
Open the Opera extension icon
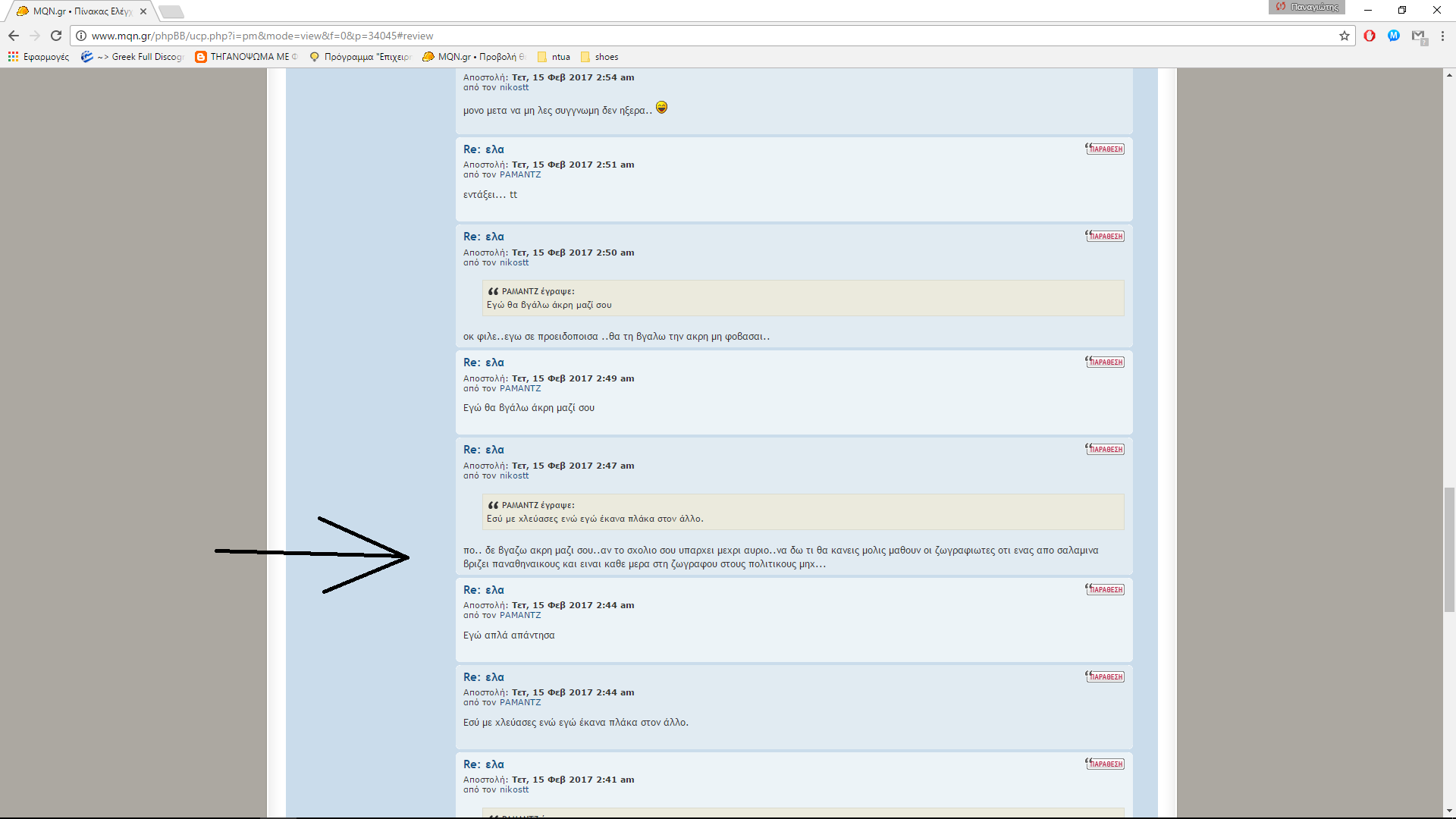pyautogui.click(x=1370, y=36)
